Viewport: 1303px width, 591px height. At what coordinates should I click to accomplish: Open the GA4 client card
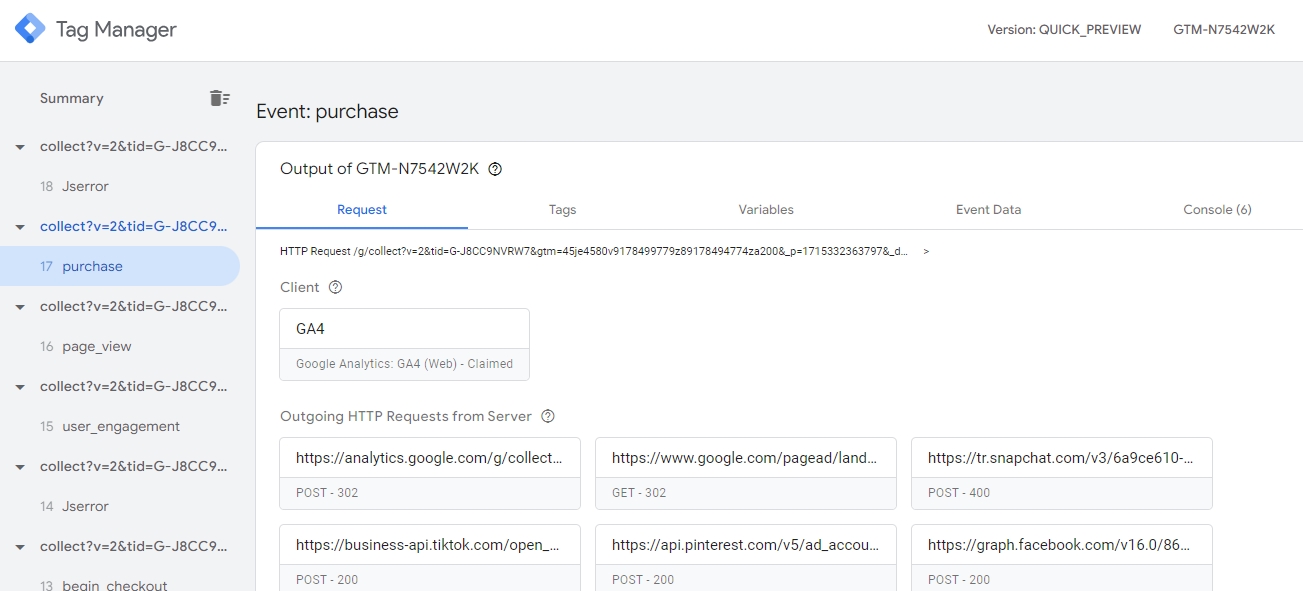[x=404, y=344]
